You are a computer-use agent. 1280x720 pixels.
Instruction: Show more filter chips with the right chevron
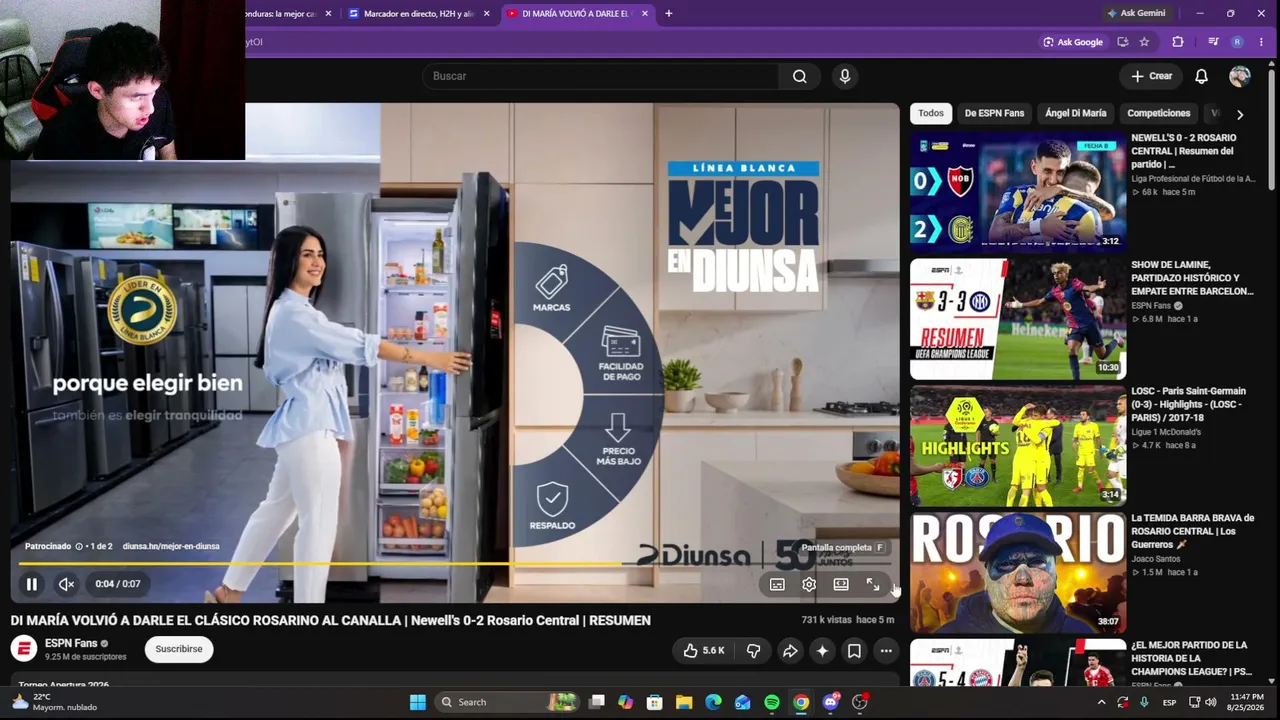[x=1240, y=114]
